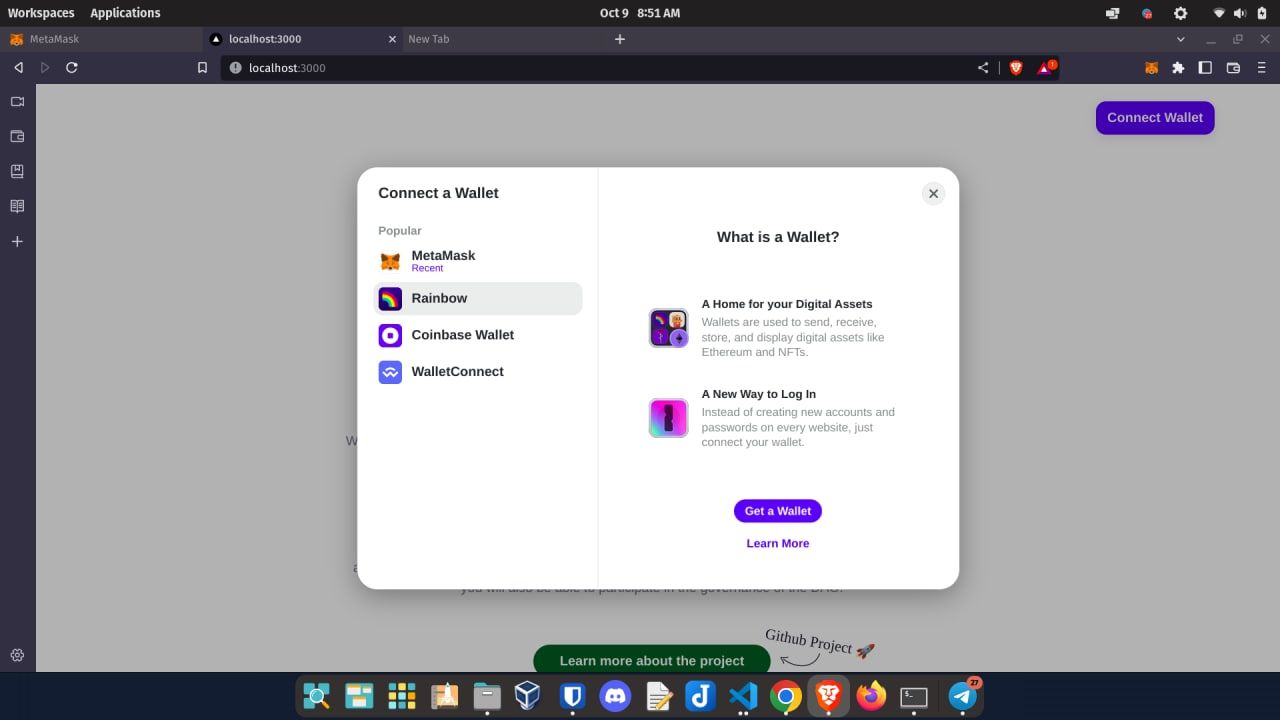
Task: Open the app grid launcher in dock
Action: pos(402,696)
